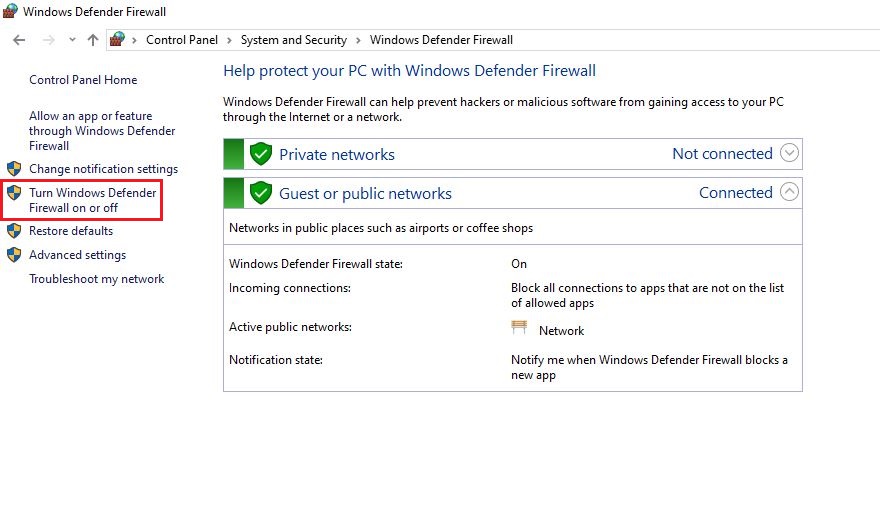Click the firewall state value On
The image size is (880, 514).
519,264
